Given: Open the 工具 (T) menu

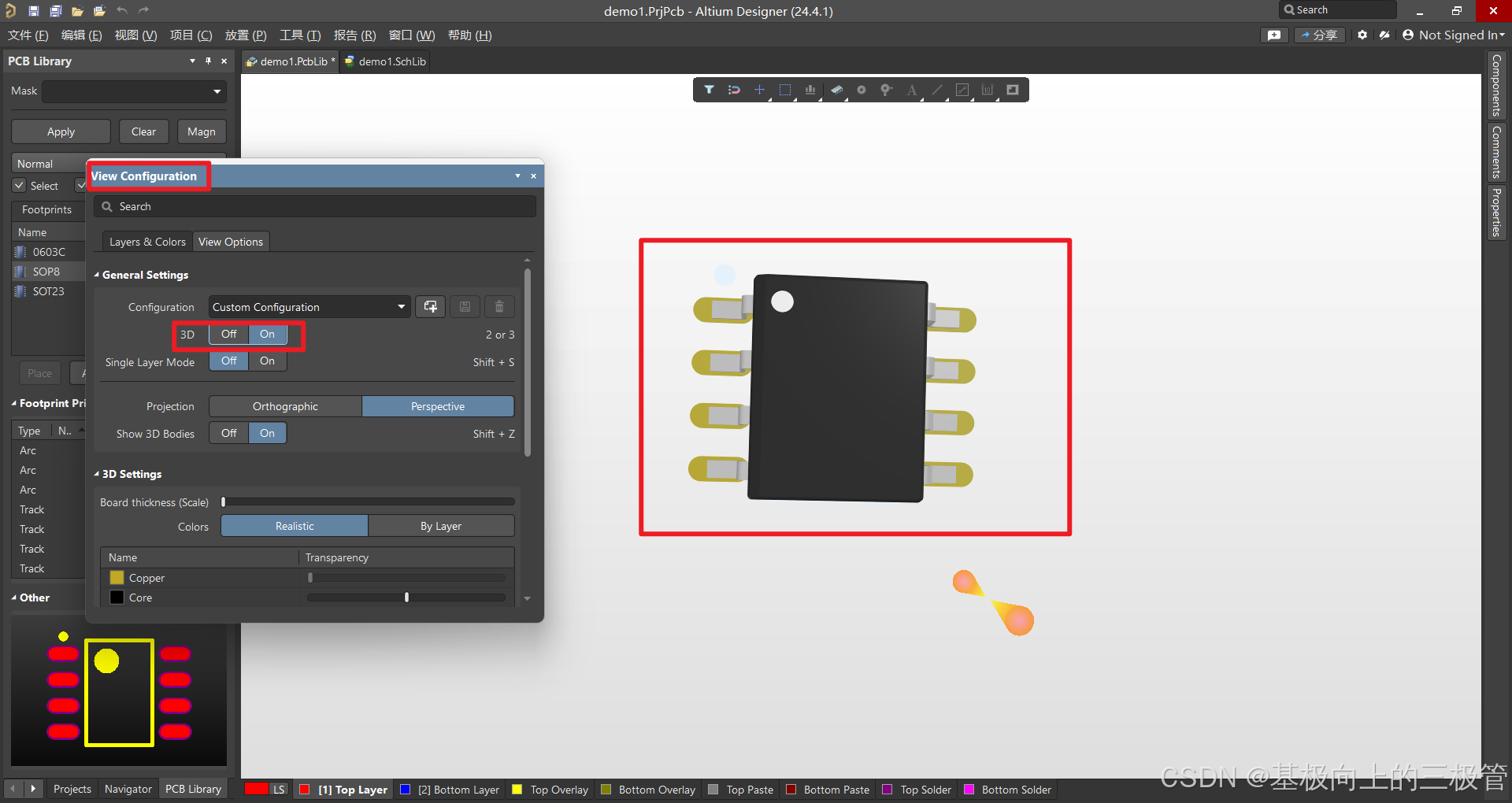Looking at the screenshot, I should (x=300, y=35).
